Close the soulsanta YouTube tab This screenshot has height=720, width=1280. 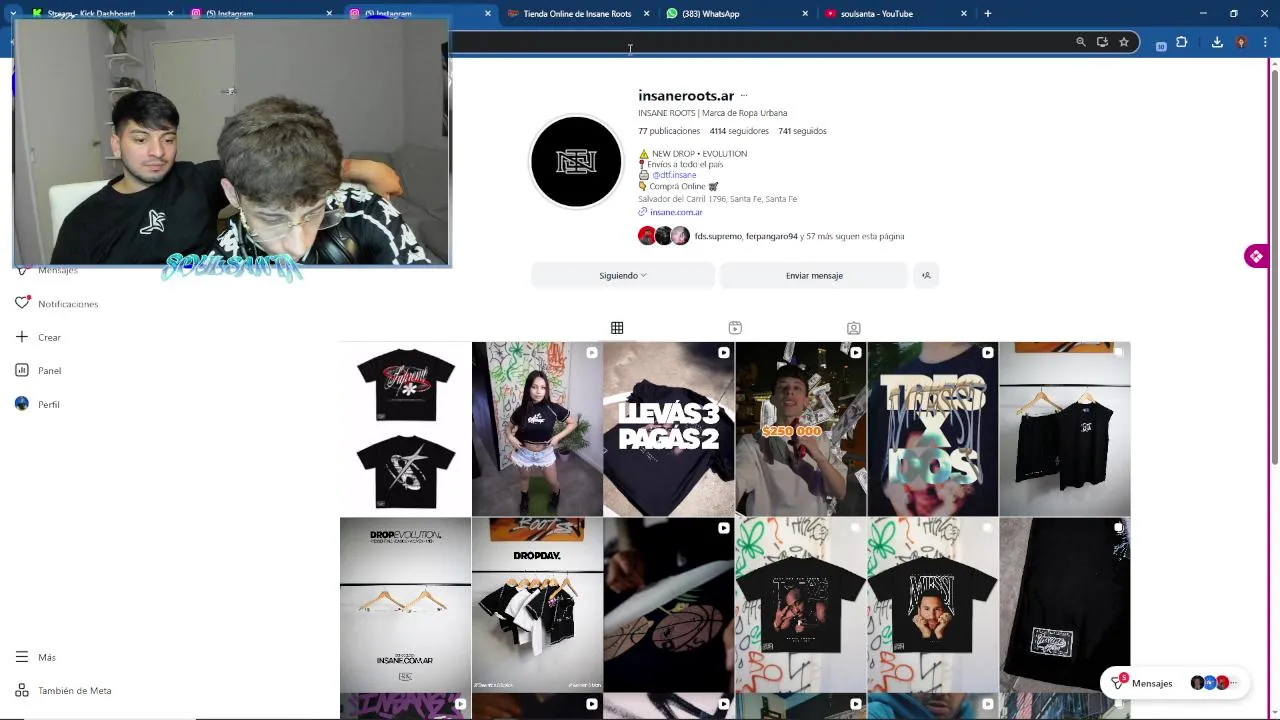964,14
